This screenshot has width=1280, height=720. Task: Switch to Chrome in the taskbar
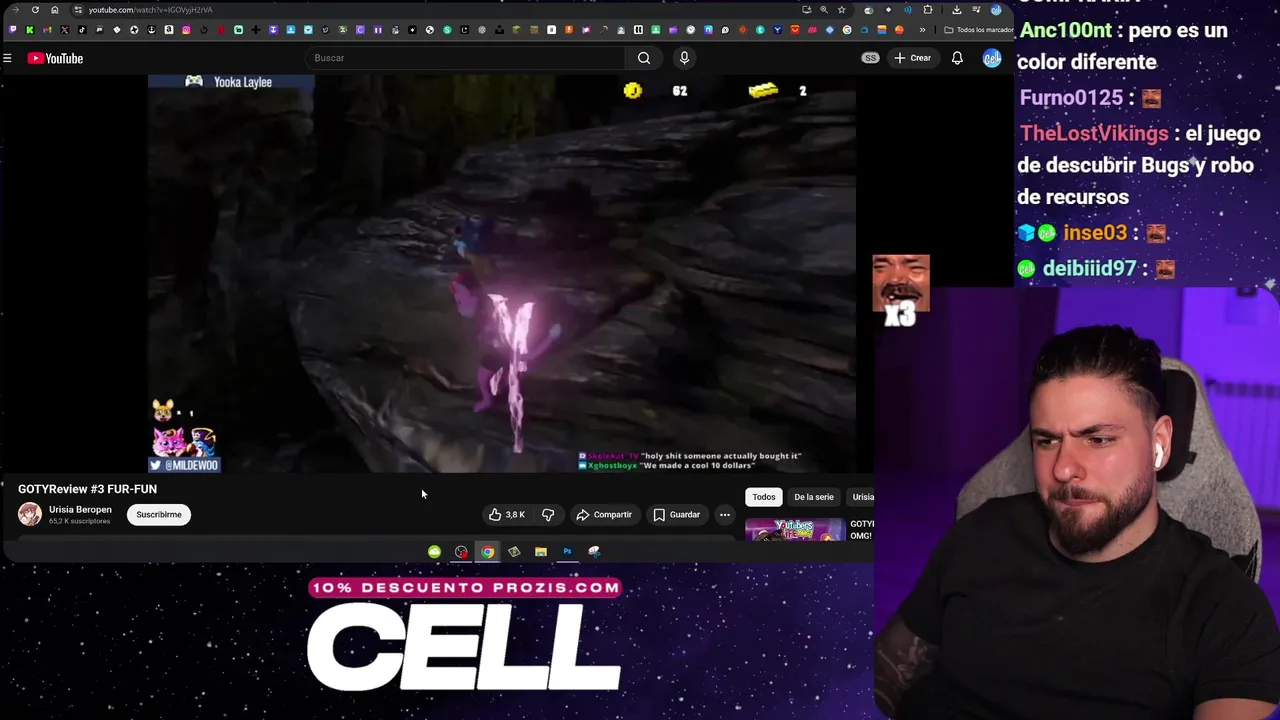(x=487, y=552)
